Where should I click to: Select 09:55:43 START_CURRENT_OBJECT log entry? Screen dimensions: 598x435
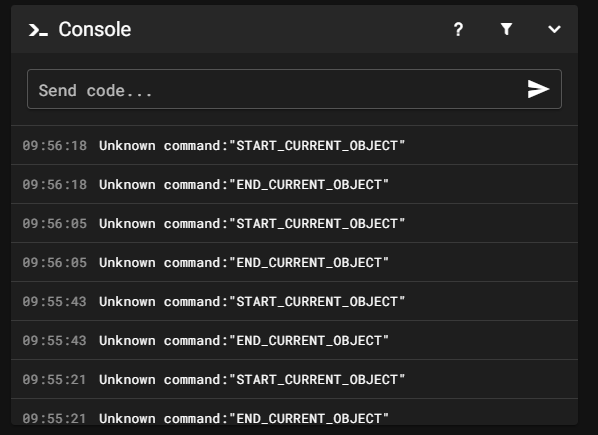pos(294,302)
